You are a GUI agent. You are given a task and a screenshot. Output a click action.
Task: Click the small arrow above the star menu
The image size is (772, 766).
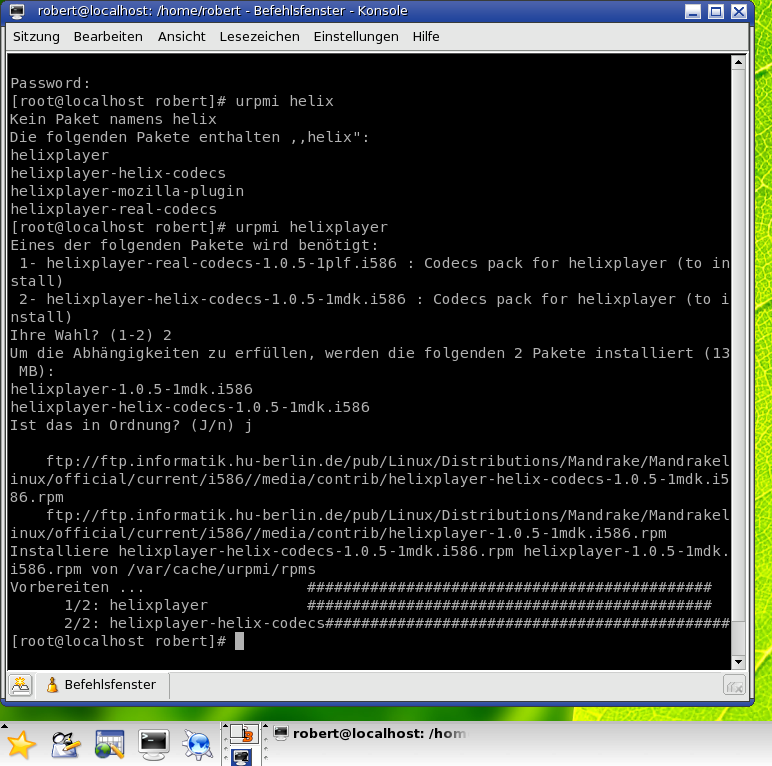pos(4,726)
